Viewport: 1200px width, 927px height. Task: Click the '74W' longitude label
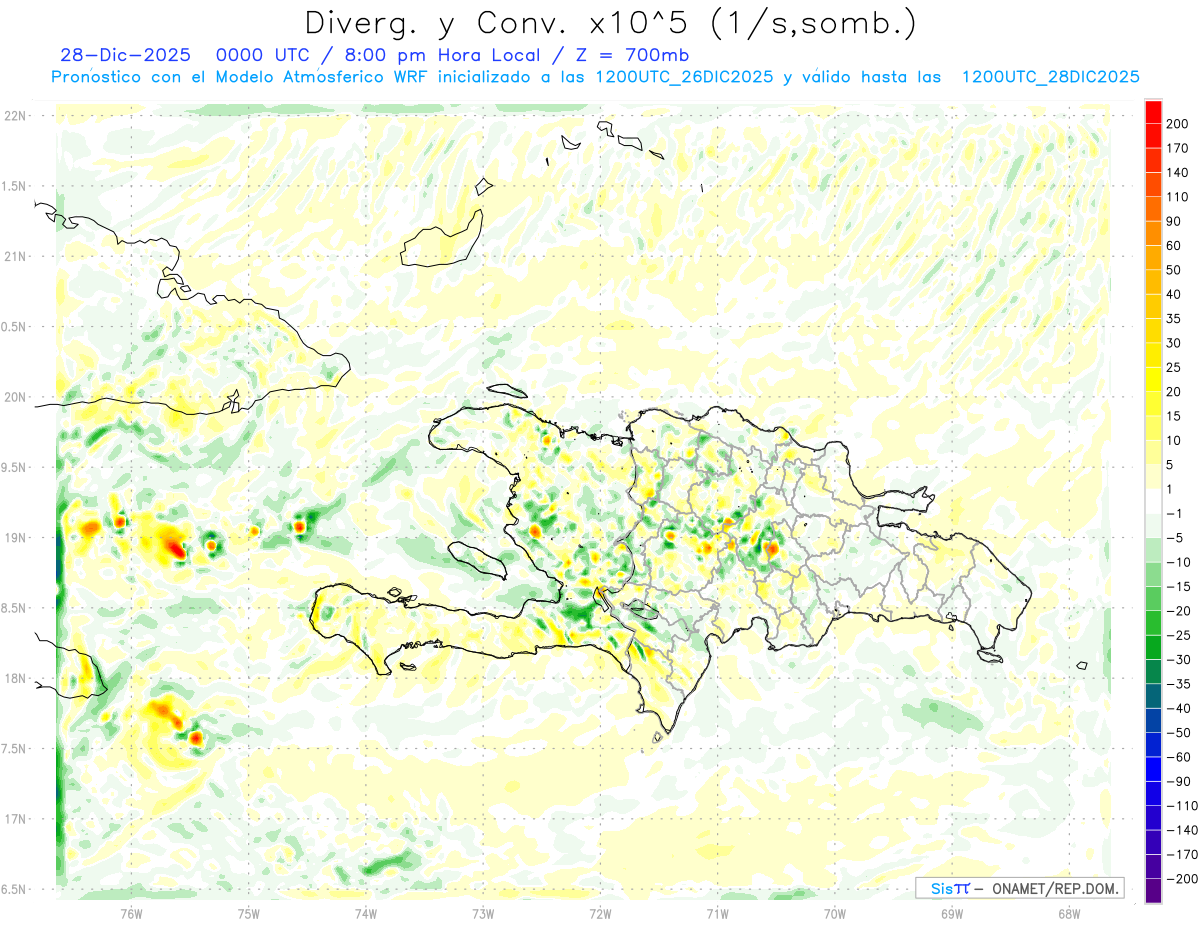(366, 912)
